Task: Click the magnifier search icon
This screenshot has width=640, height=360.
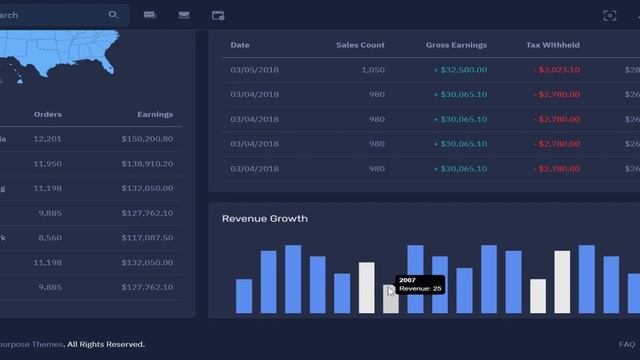Action: 113,15
